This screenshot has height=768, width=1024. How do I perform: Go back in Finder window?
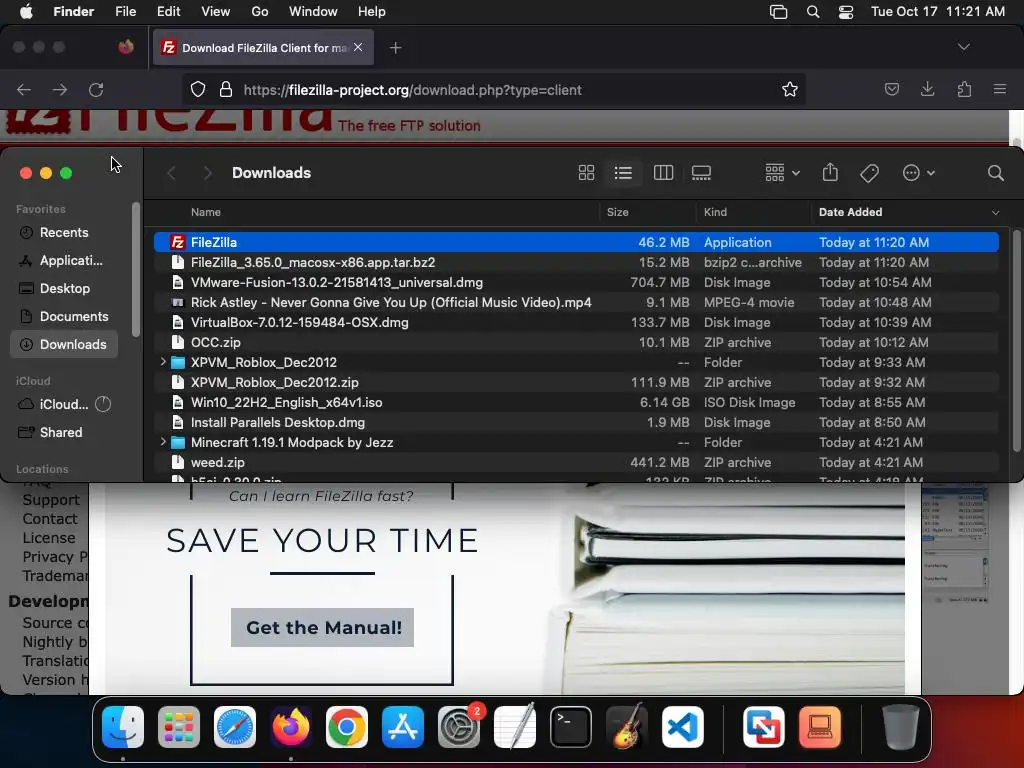[x=171, y=173]
